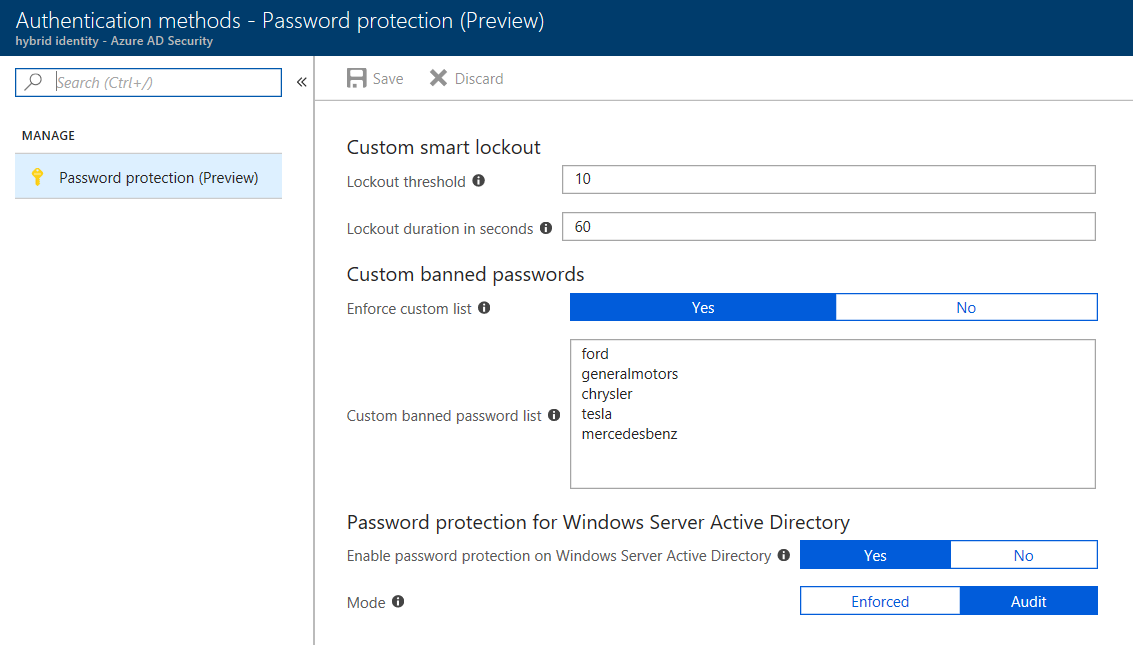The image size is (1133, 645).
Task: Click the Save button label
Action: pyautogui.click(x=388, y=79)
